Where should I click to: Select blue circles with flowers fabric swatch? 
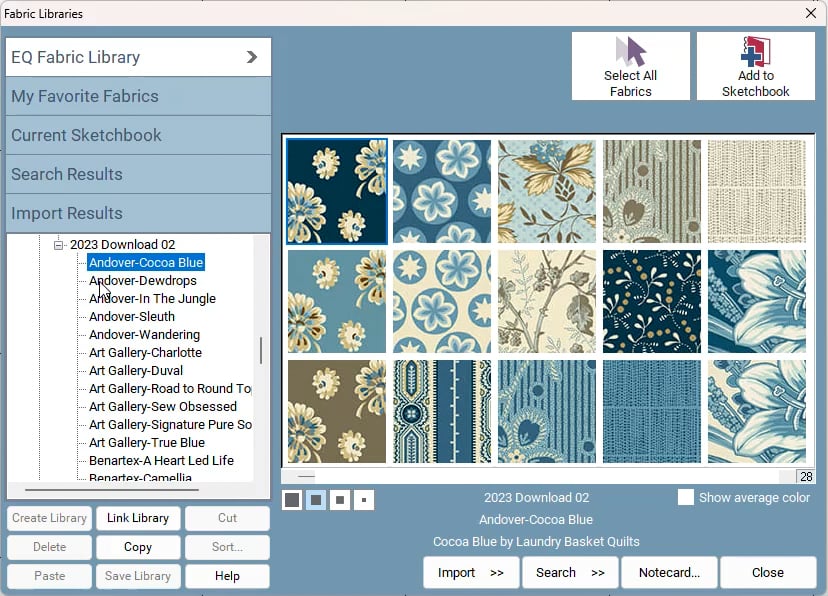point(442,191)
